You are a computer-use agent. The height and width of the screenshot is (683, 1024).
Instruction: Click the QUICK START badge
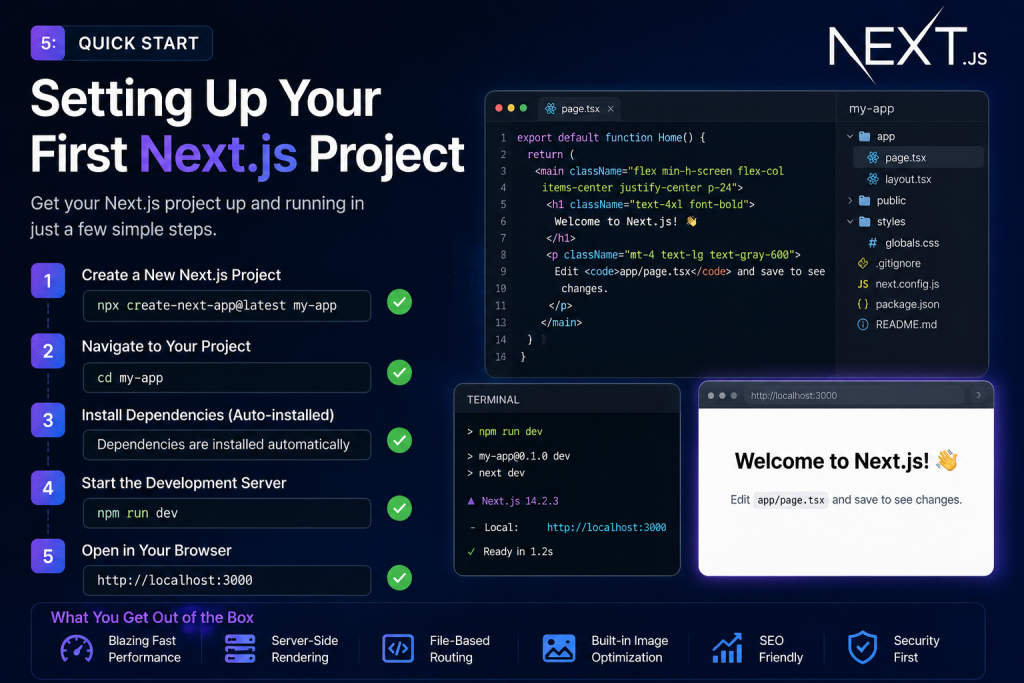[x=121, y=43]
